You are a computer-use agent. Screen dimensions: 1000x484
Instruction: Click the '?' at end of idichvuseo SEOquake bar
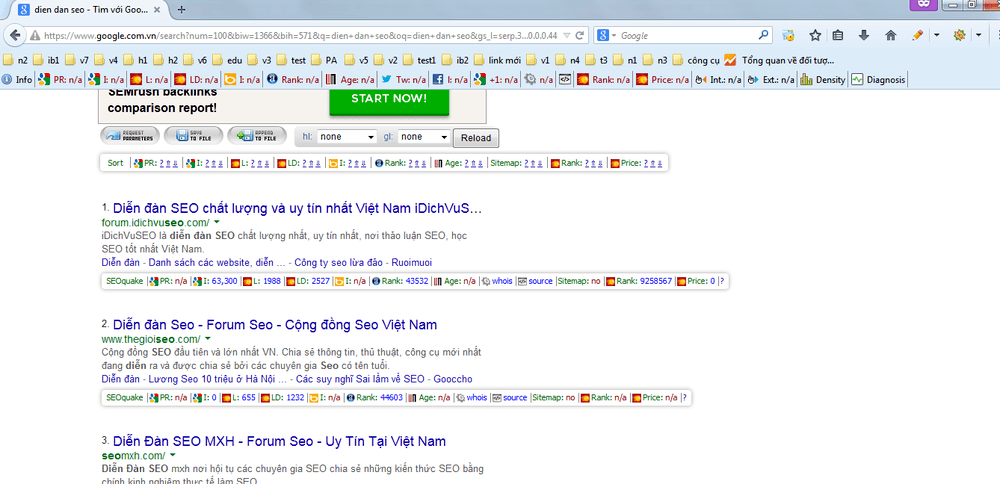(x=722, y=281)
